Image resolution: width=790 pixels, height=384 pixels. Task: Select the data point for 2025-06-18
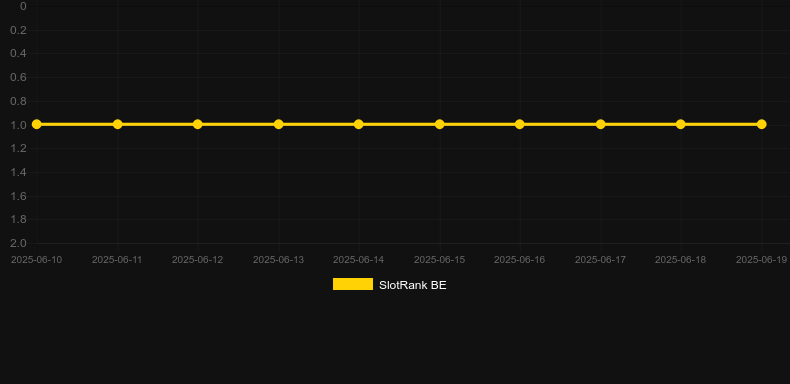coord(681,124)
